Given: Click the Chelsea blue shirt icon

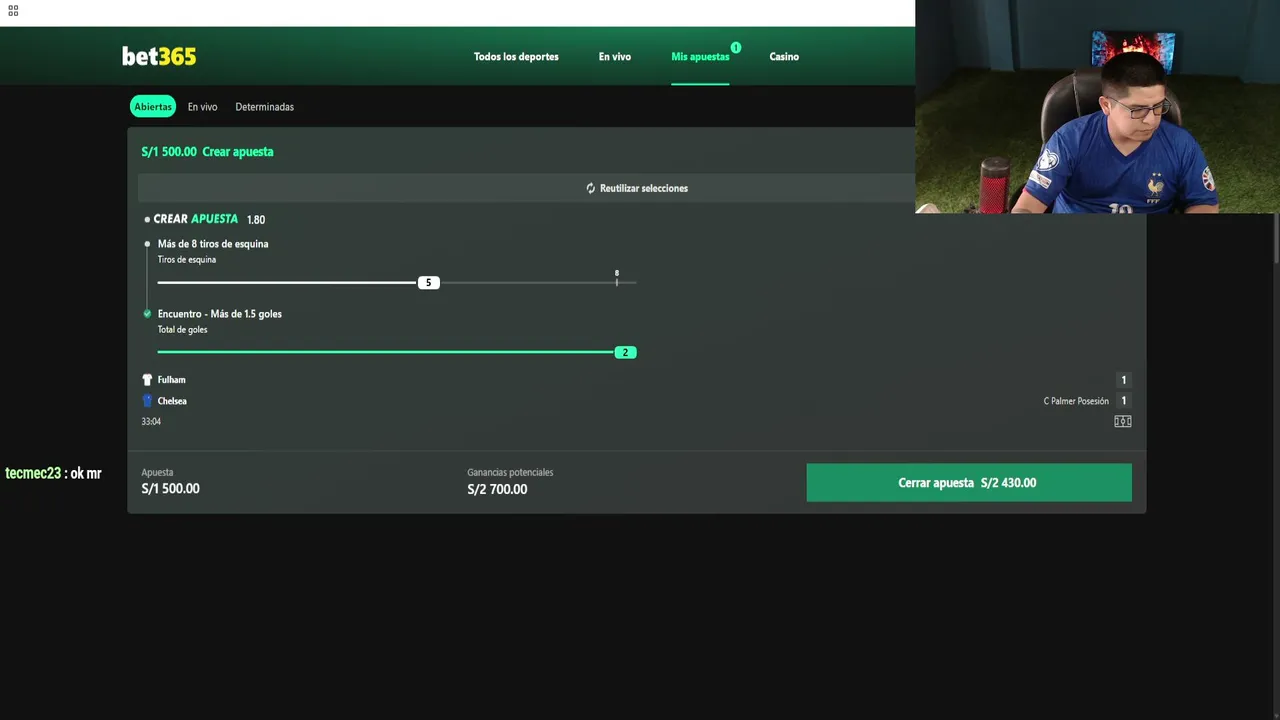Looking at the screenshot, I should point(147,401).
